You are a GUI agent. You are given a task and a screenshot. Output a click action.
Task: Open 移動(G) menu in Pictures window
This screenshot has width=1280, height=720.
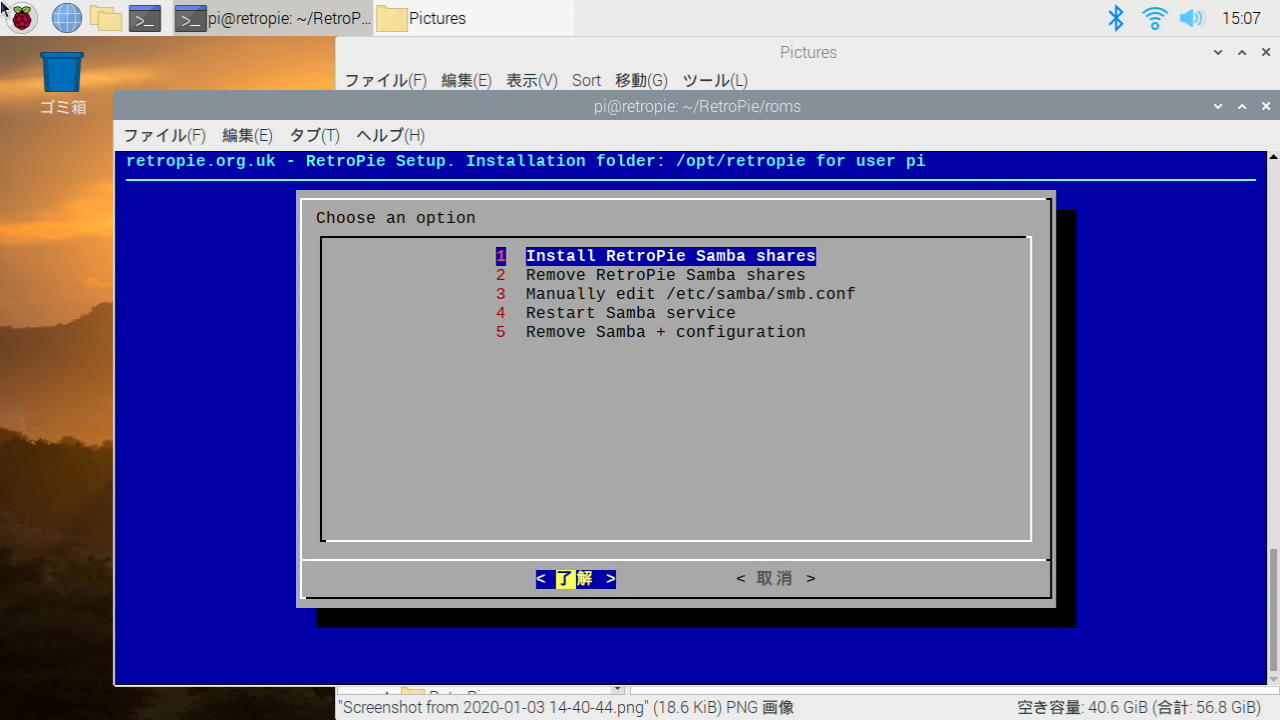(641, 80)
